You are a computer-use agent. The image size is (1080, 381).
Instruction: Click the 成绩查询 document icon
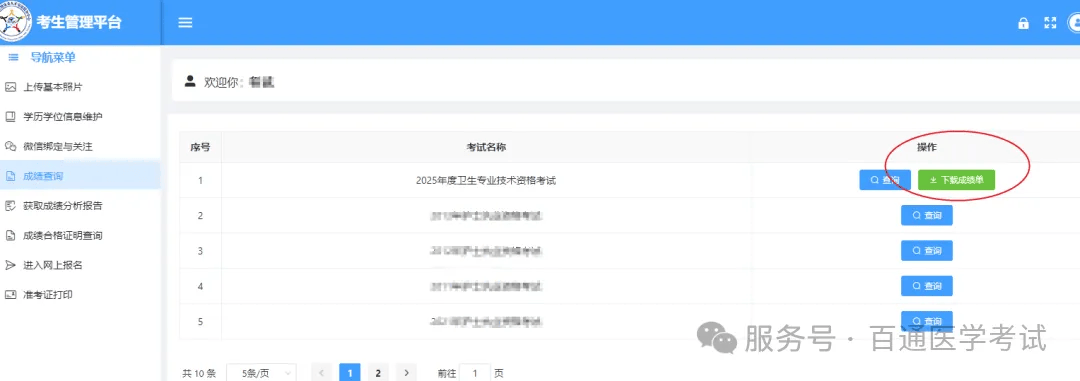(10, 176)
